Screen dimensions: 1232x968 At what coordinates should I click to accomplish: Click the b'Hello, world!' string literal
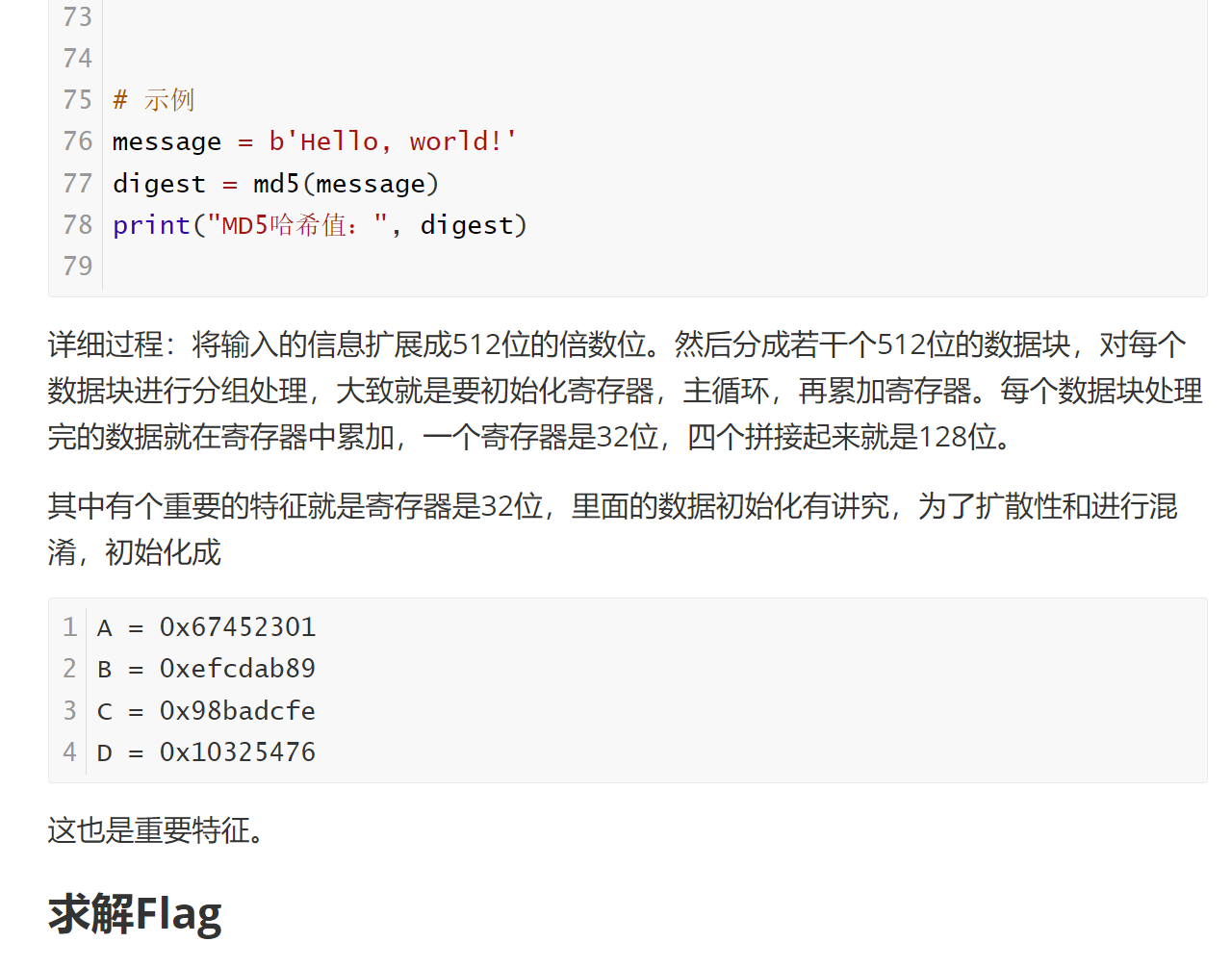[392, 141]
